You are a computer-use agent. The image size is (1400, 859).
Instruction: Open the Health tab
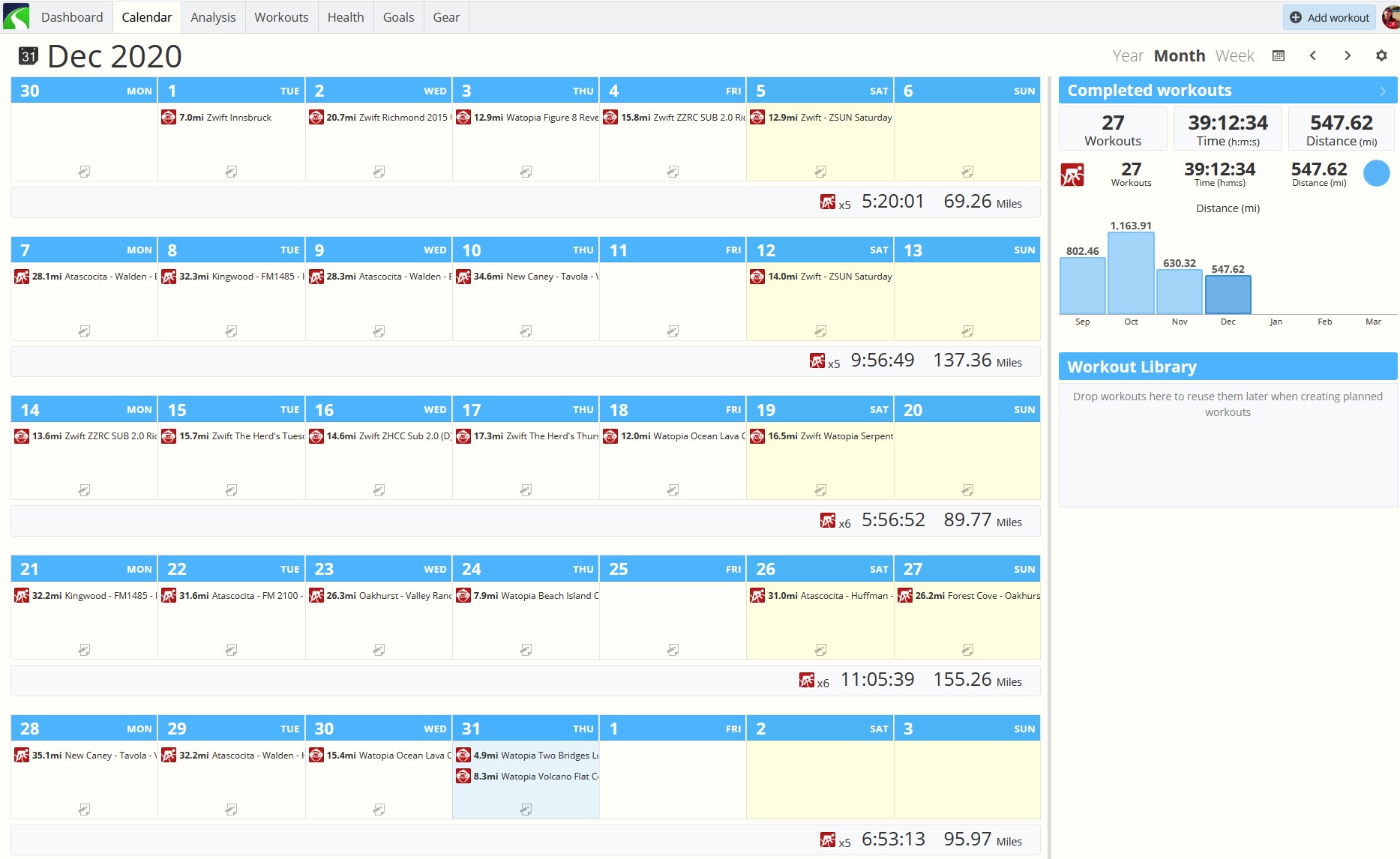pyautogui.click(x=346, y=17)
